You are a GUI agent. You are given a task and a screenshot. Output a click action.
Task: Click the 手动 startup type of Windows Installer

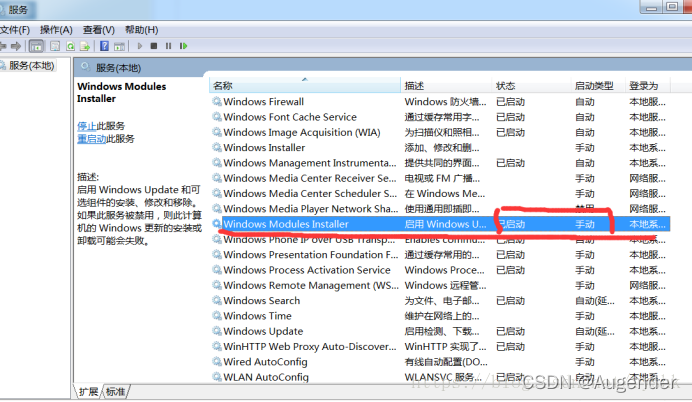(x=585, y=147)
